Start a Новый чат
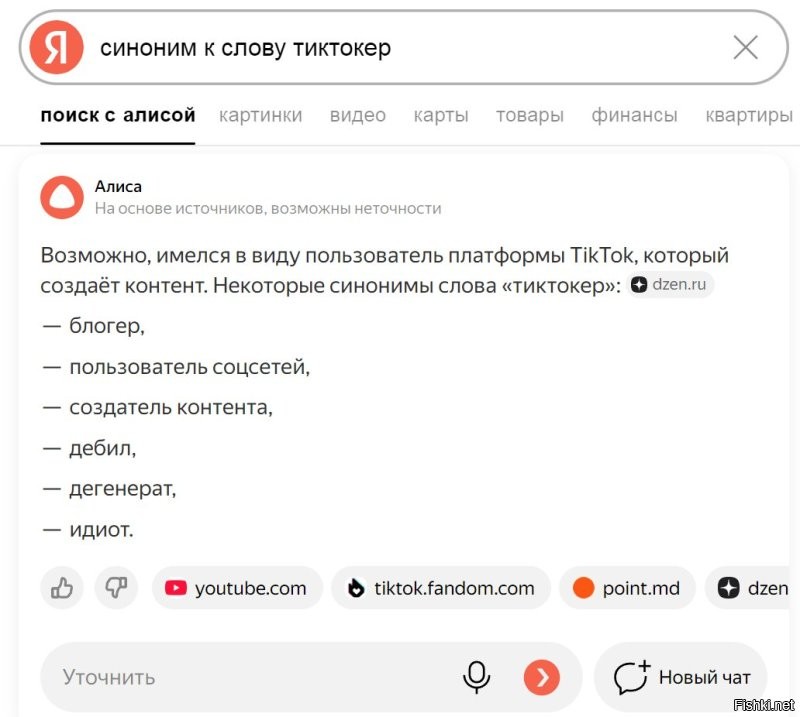The height and width of the screenshot is (717, 800). pos(681,677)
